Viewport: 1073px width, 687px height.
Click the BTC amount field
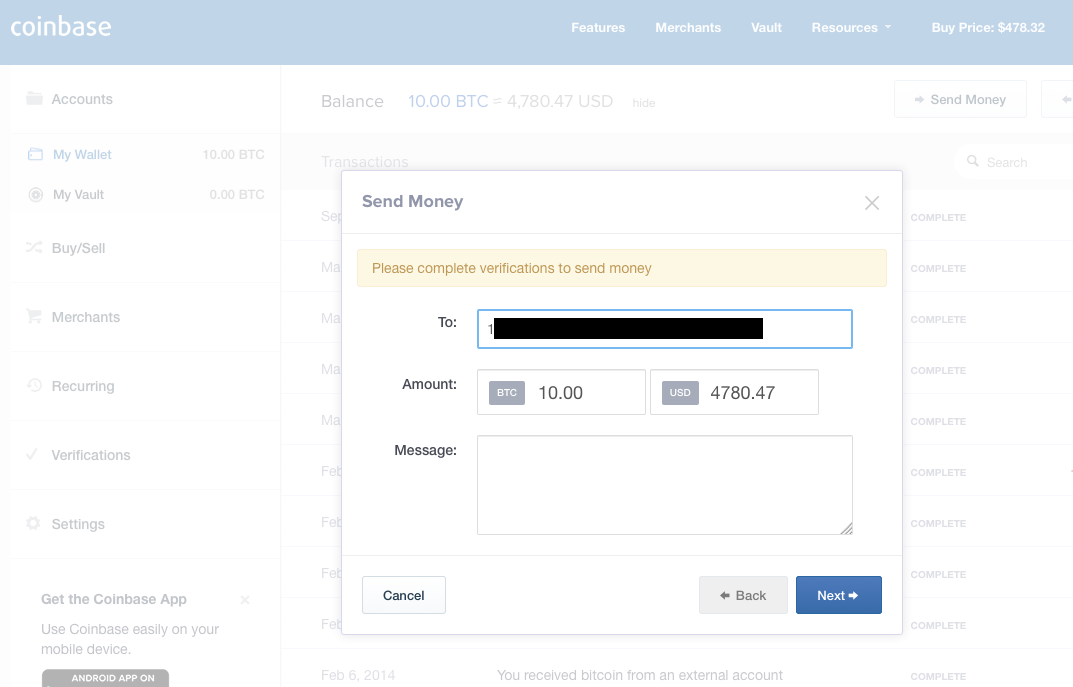tap(561, 392)
